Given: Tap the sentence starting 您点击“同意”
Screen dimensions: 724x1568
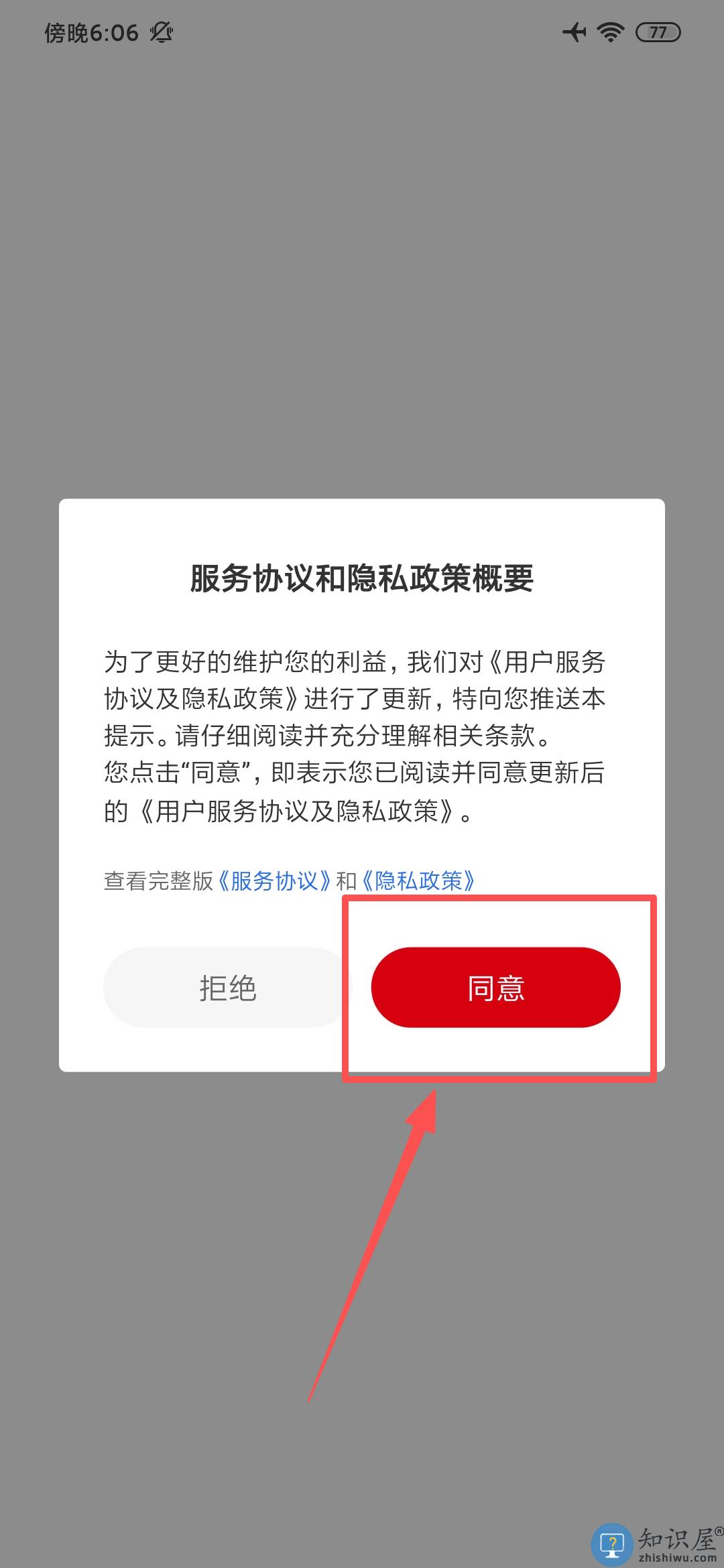Looking at the screenshot, I should [354, 791].
